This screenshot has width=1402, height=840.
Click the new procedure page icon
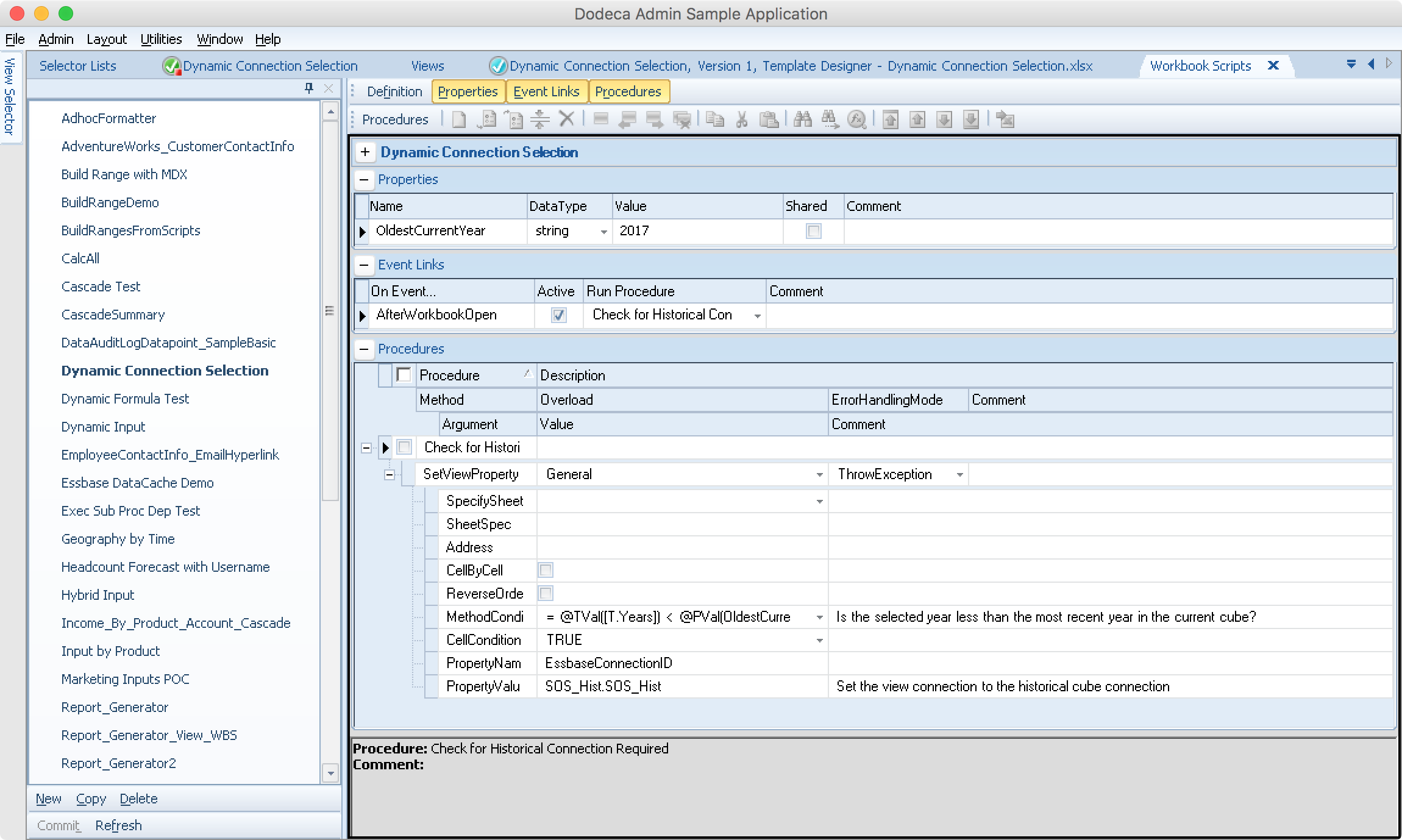[x=459, y=119]
